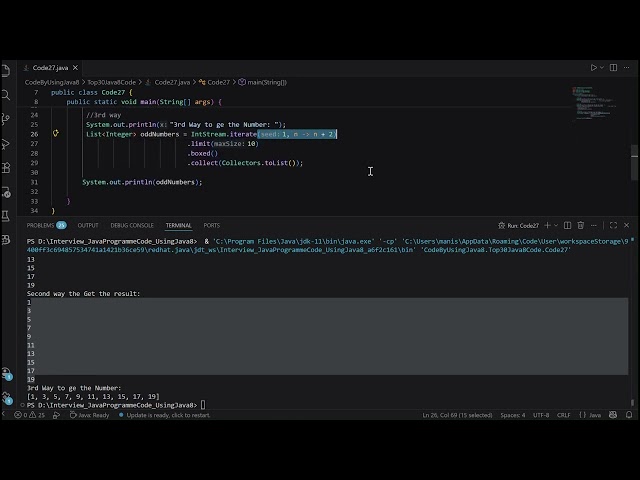Open editor More Actions ellipsis

pos(627,68)
